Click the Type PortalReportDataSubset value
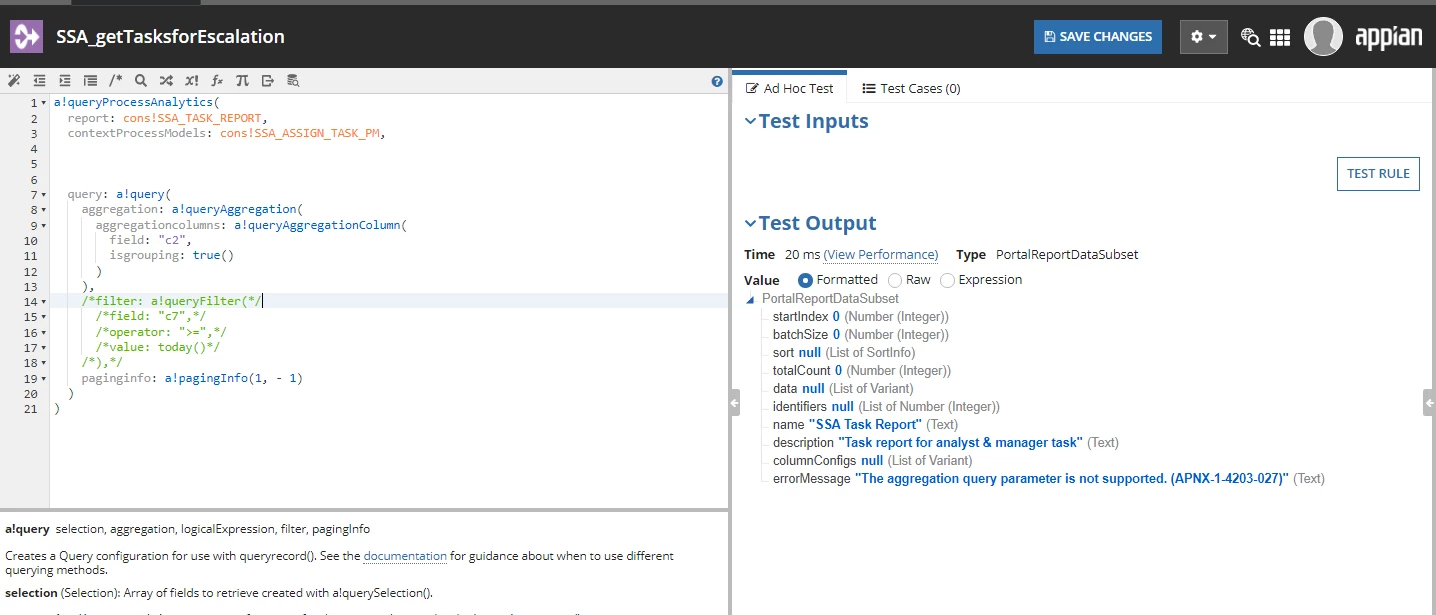Image resolution: width=1436 pixels, height=615 pixels. (x=1067, y=255)
